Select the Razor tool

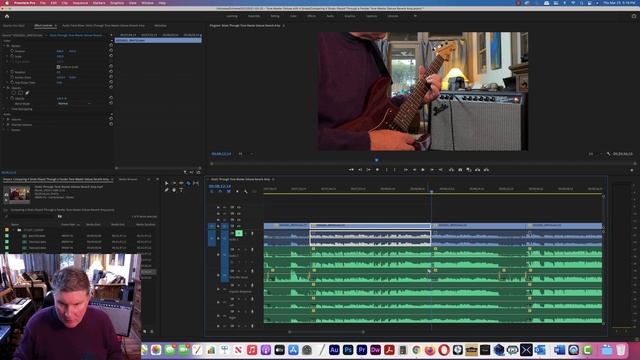click(189, 184)
